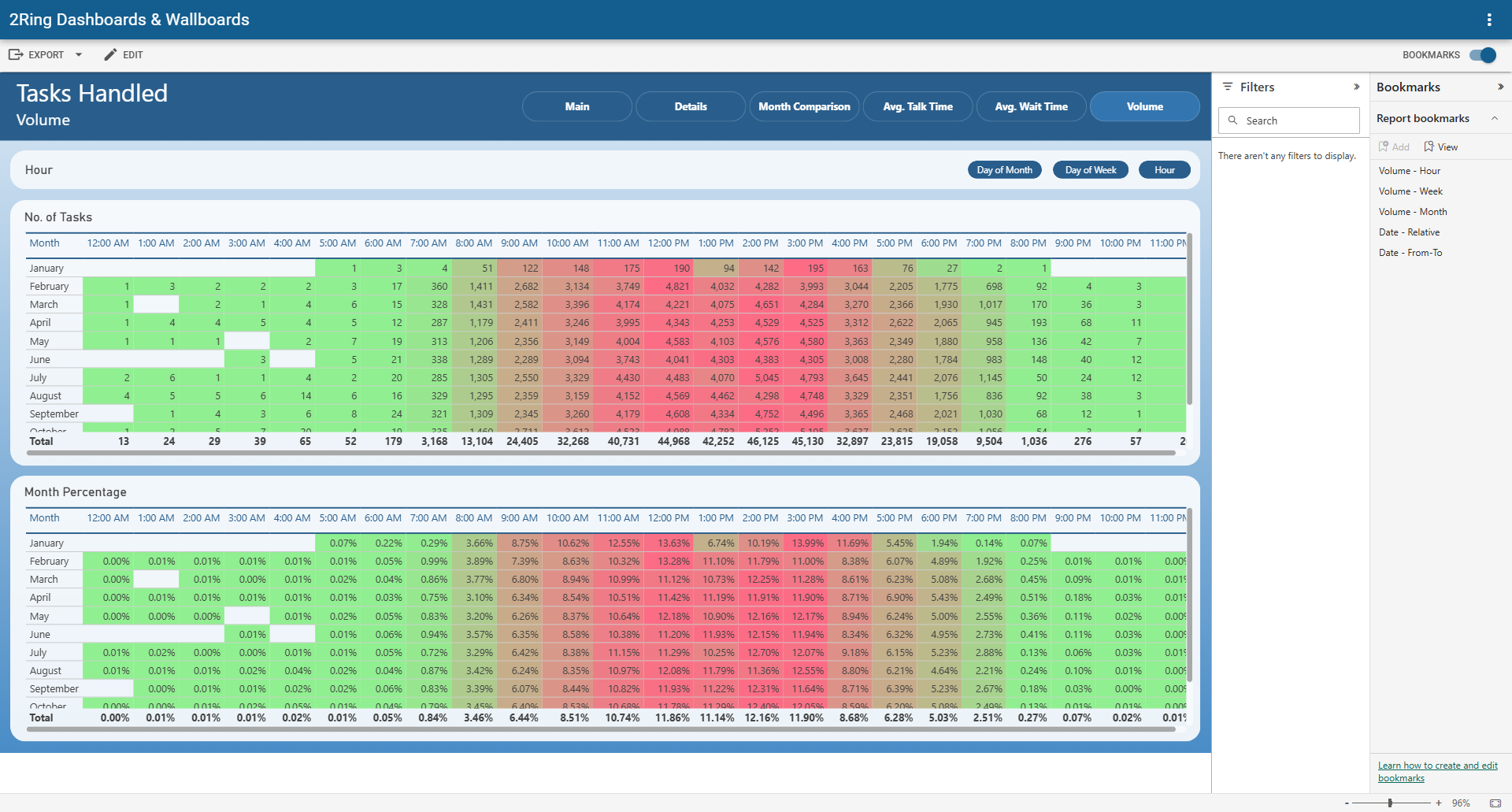
Task: Click the zoom level slider
Action: (x=1390, y=803)
